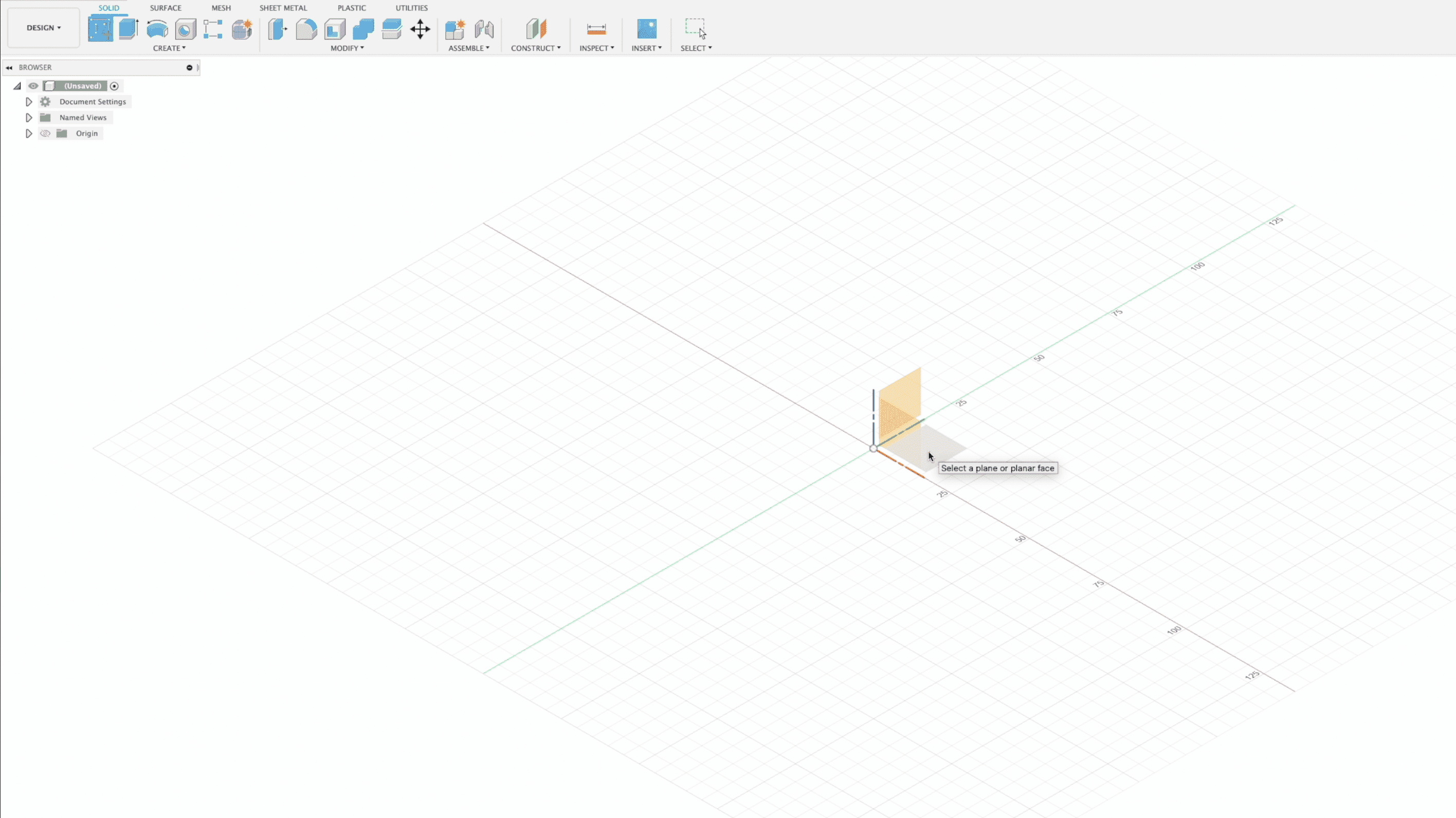This screenshot has height=818, width=1456.
Task: Click the Fillet tool icon
Action: 306,29
